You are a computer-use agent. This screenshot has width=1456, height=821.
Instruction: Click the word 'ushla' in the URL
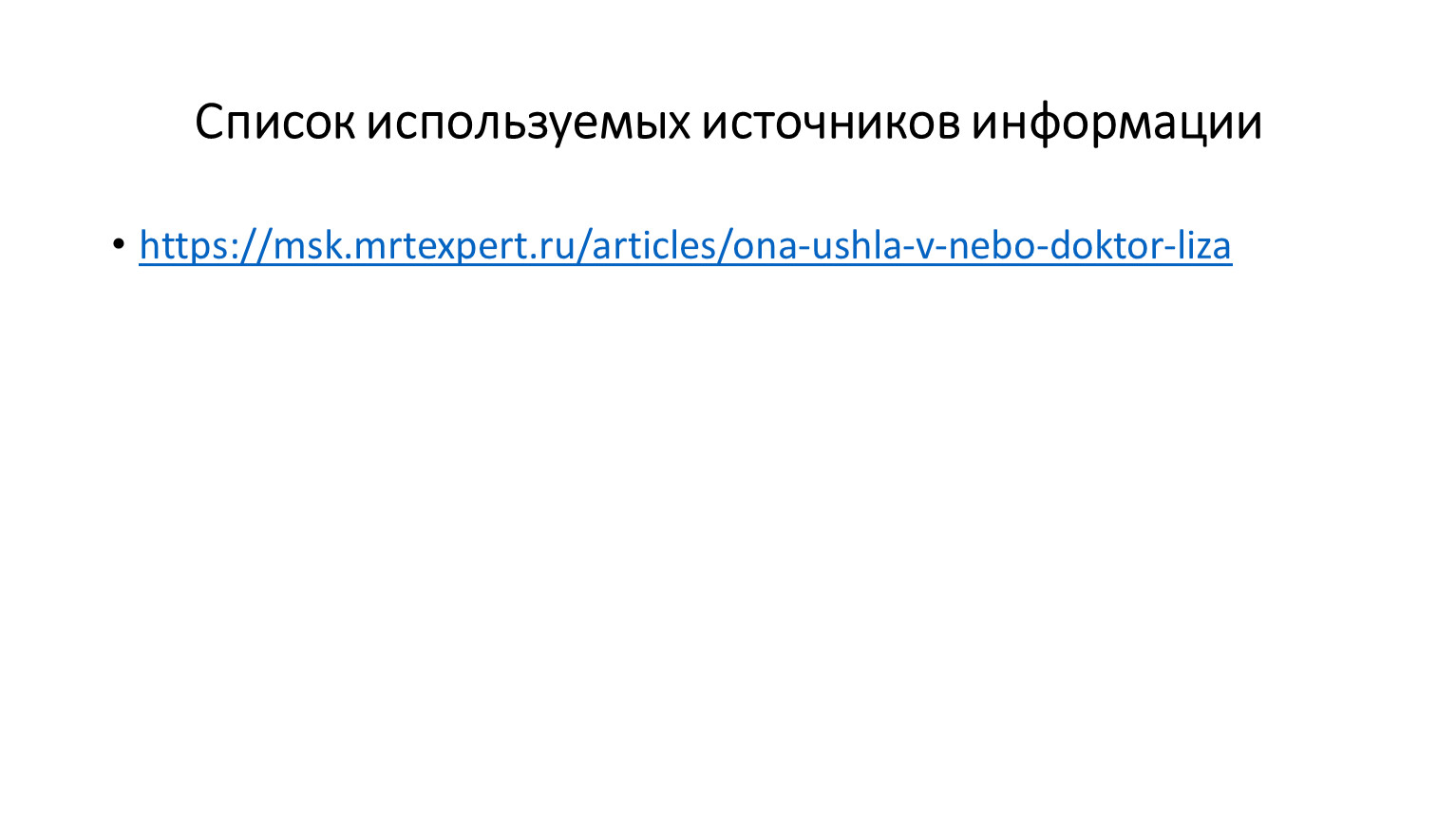coord(858,245)
